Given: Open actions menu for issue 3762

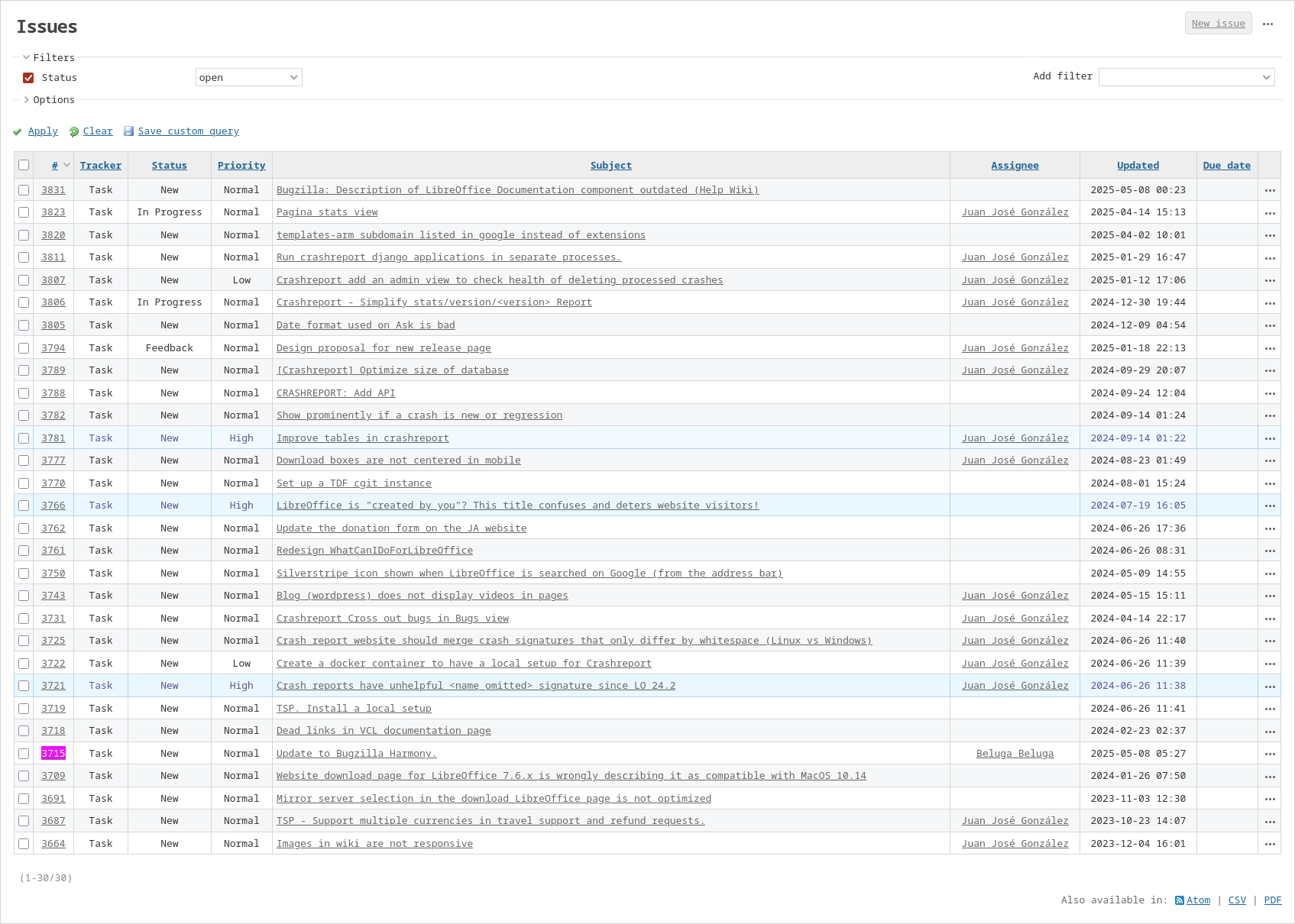Looking at the screenshot, I should point(1270,528).
